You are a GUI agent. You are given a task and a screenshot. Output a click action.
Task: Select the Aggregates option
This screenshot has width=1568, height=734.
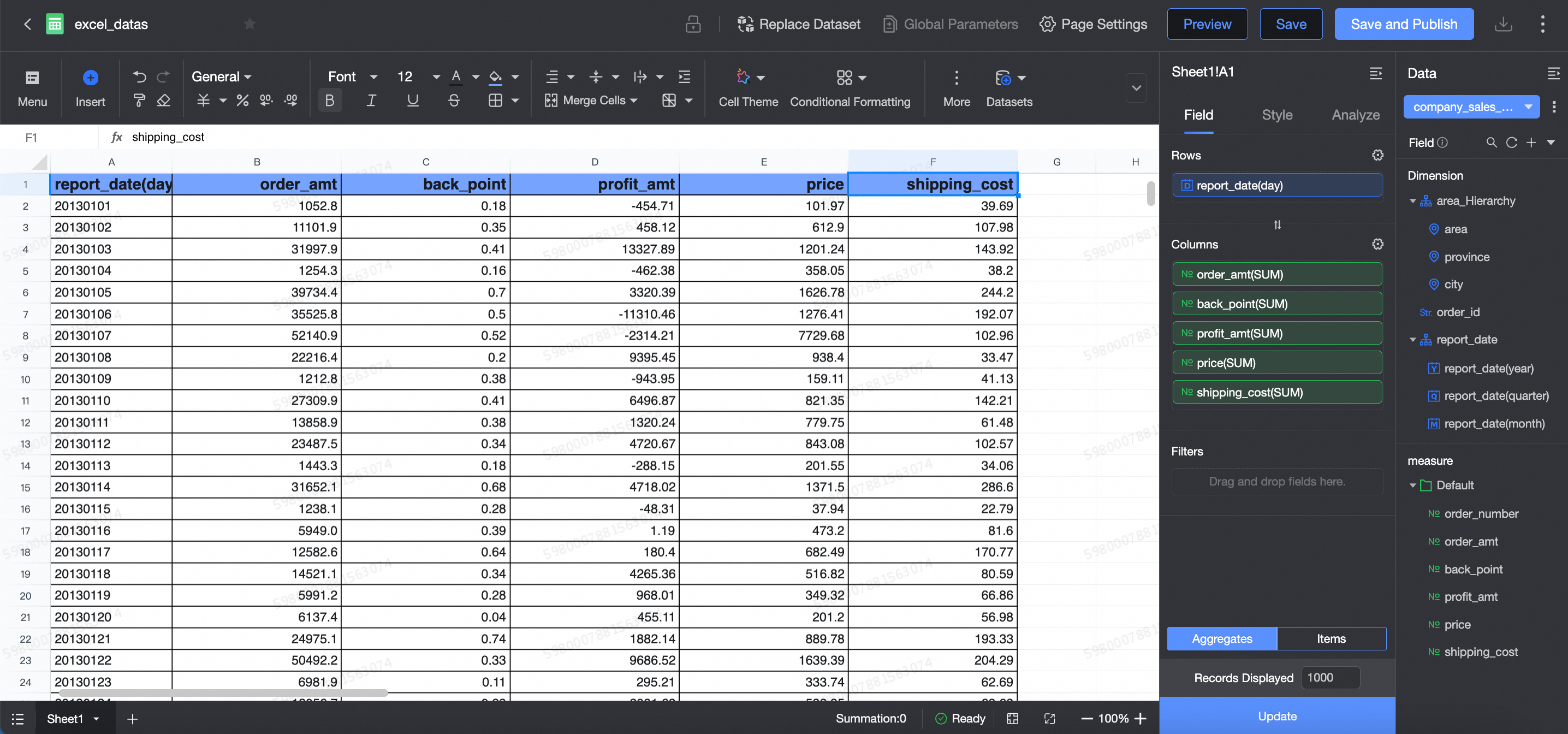coord(1222,638)
